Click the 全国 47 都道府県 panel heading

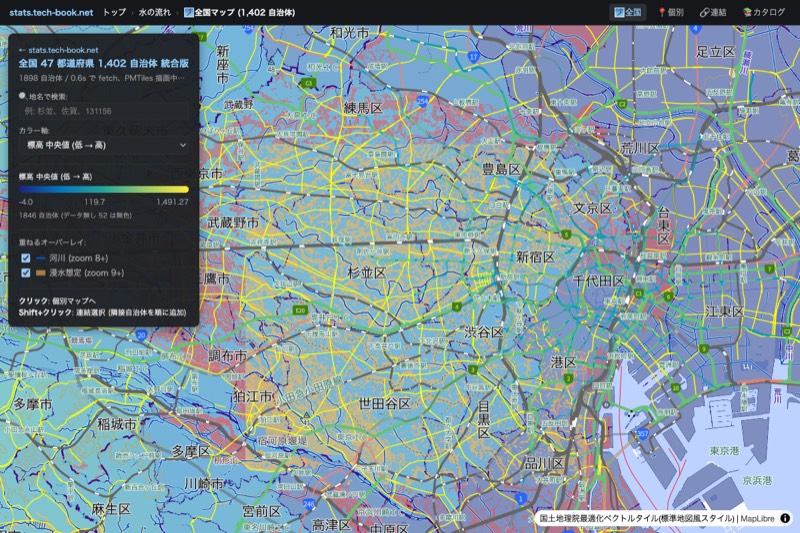pos(104,63)
